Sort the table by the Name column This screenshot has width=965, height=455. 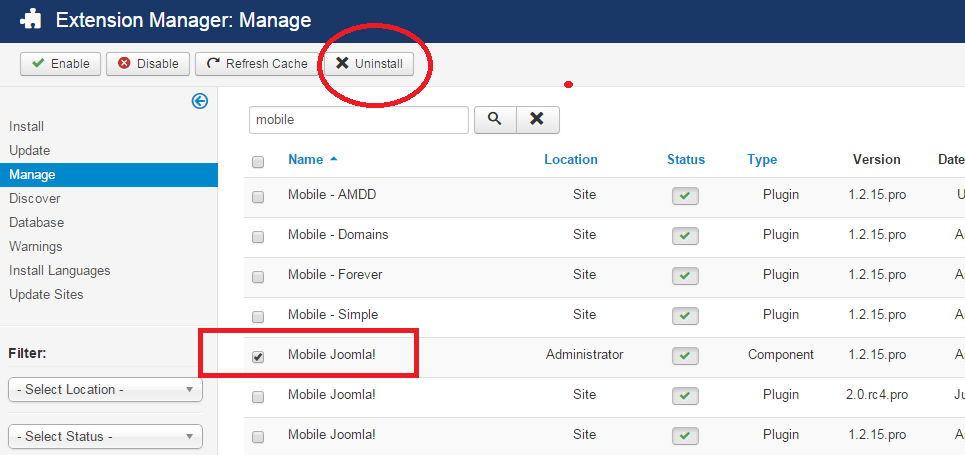click(306, 159)
